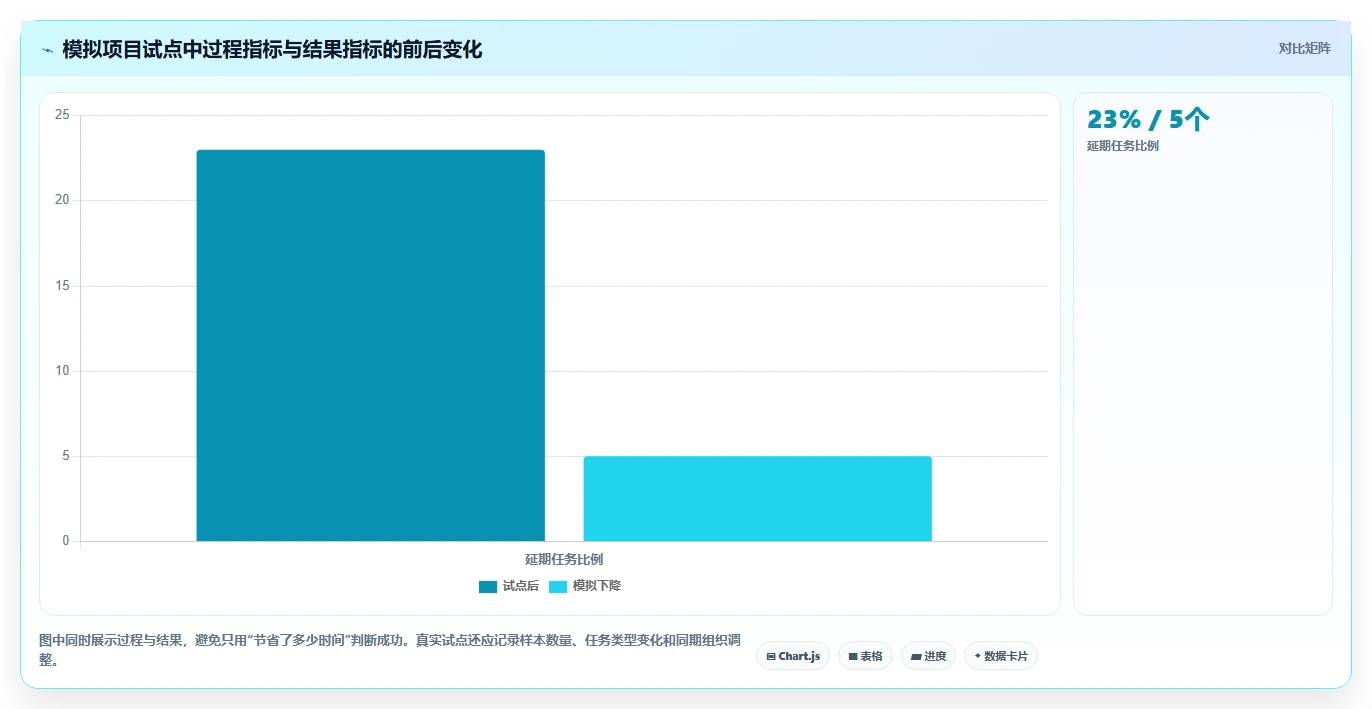
Task: Click the 进度 tag chip
Action: click(928, 656)
